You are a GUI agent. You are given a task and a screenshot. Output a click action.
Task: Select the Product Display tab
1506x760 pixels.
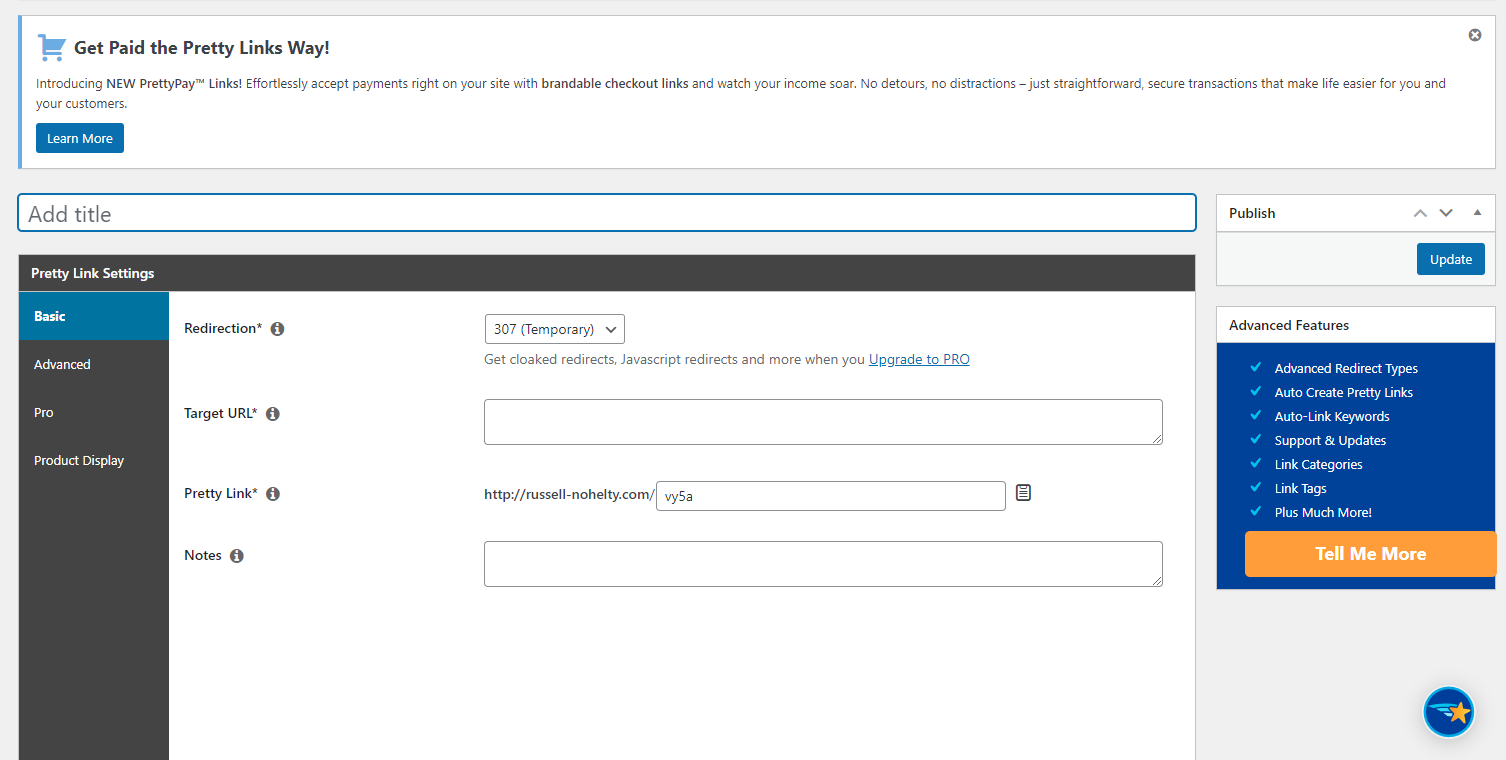pyautogui.click(x=94, y=460)
